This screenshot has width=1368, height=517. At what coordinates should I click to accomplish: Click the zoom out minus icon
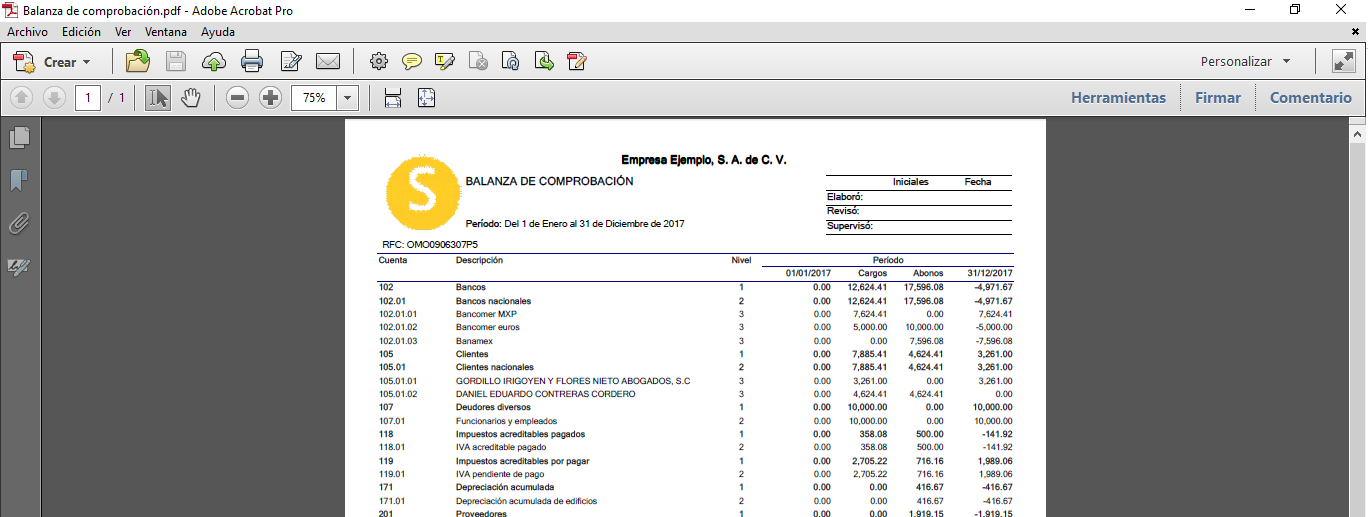[237, 98]
